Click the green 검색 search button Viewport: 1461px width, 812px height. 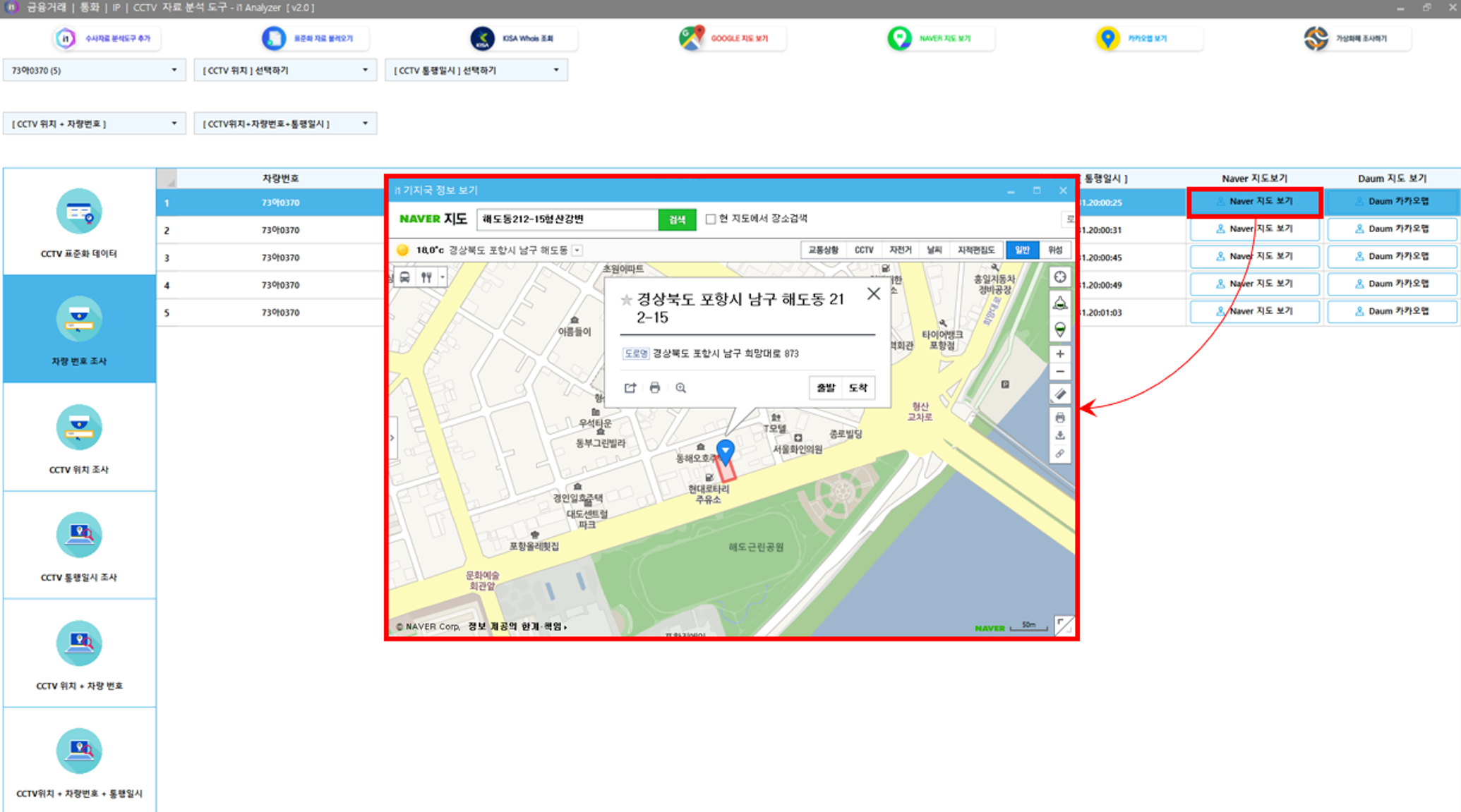[x=677, y=219]
